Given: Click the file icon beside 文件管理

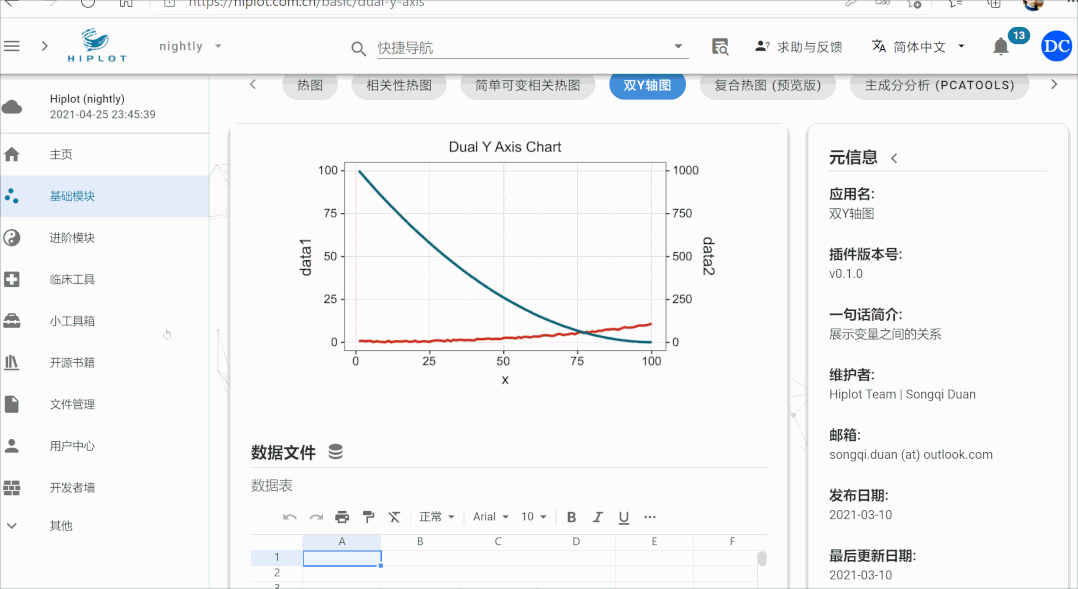Looking at the screenshot, I should 12,404.
